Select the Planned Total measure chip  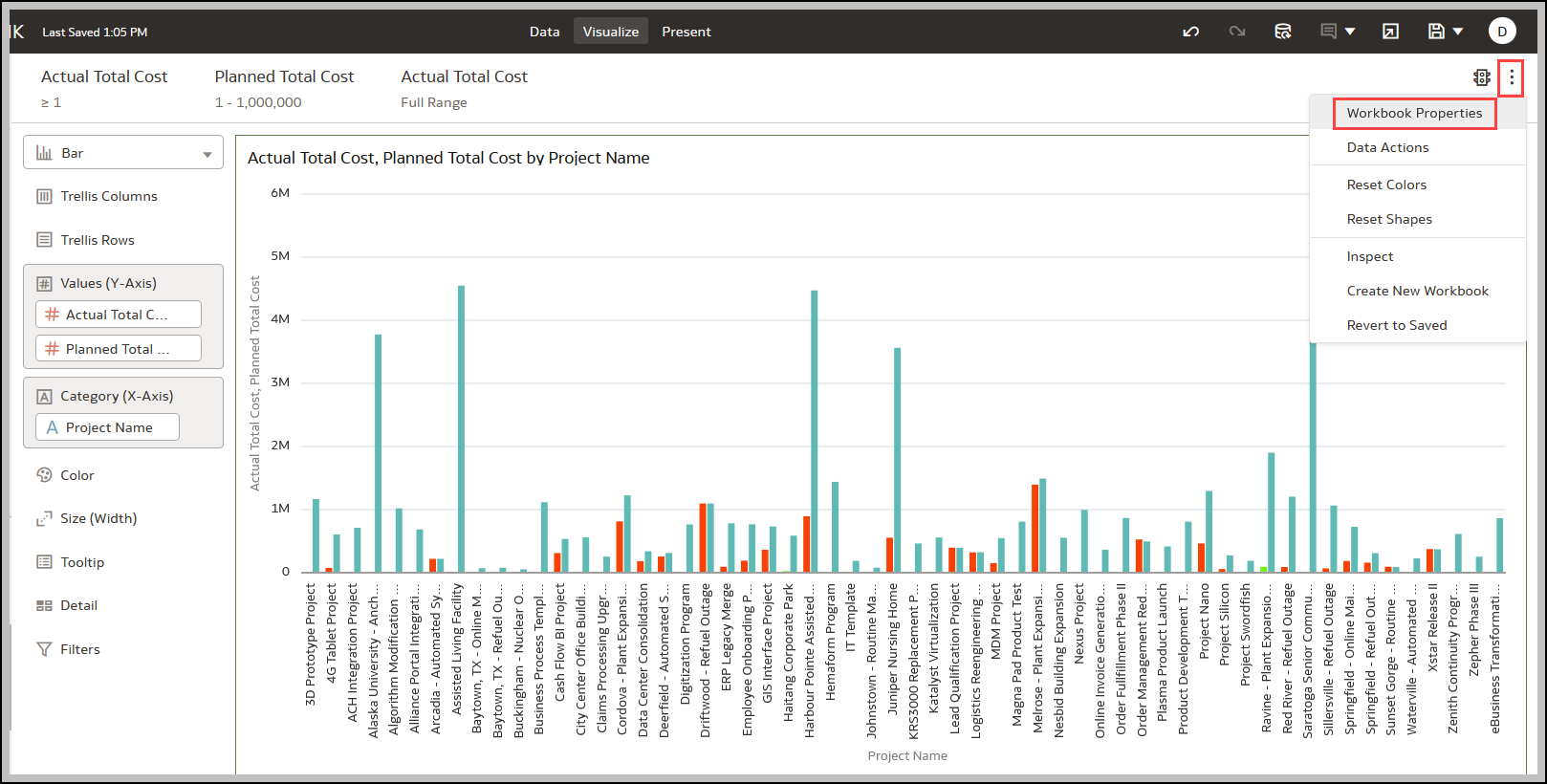(x=119, y=349)
